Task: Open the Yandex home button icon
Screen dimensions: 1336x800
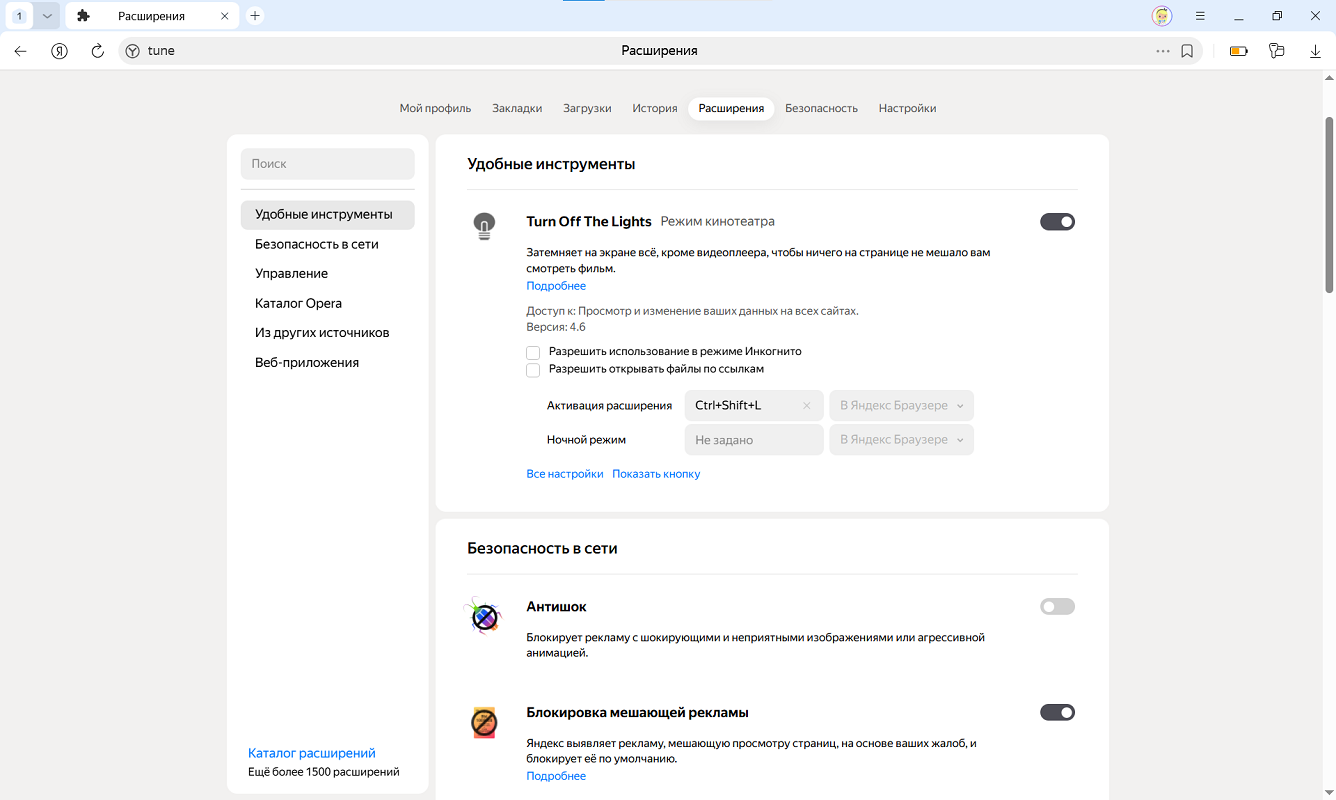Action: click(59, 51)
